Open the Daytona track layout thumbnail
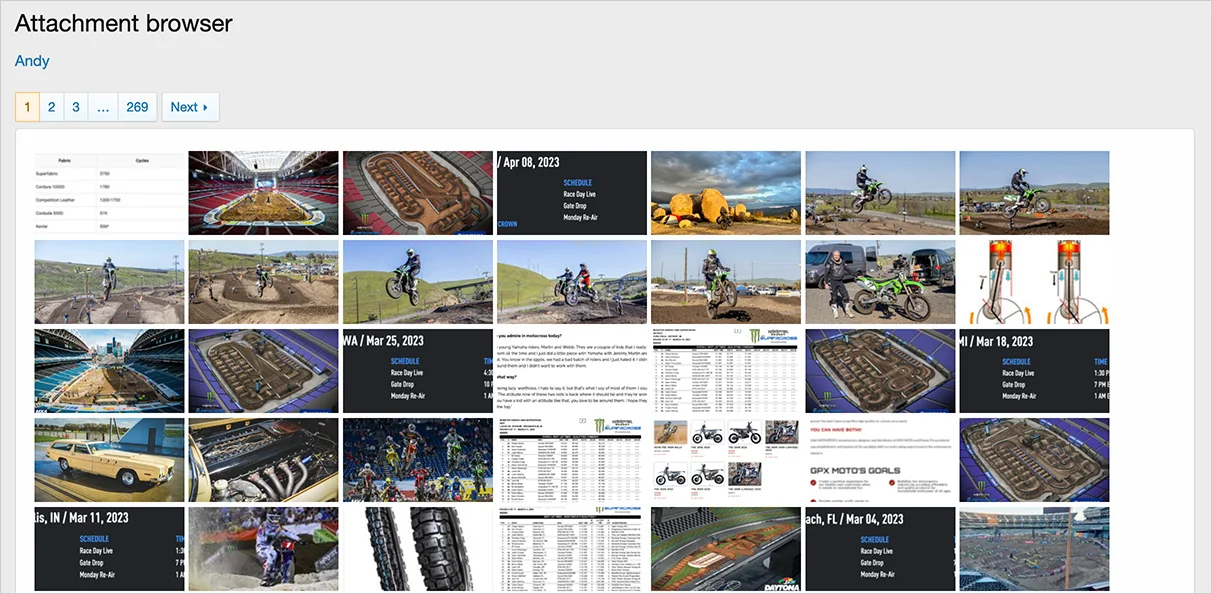The image size is (1212, 594). (725, 549)
